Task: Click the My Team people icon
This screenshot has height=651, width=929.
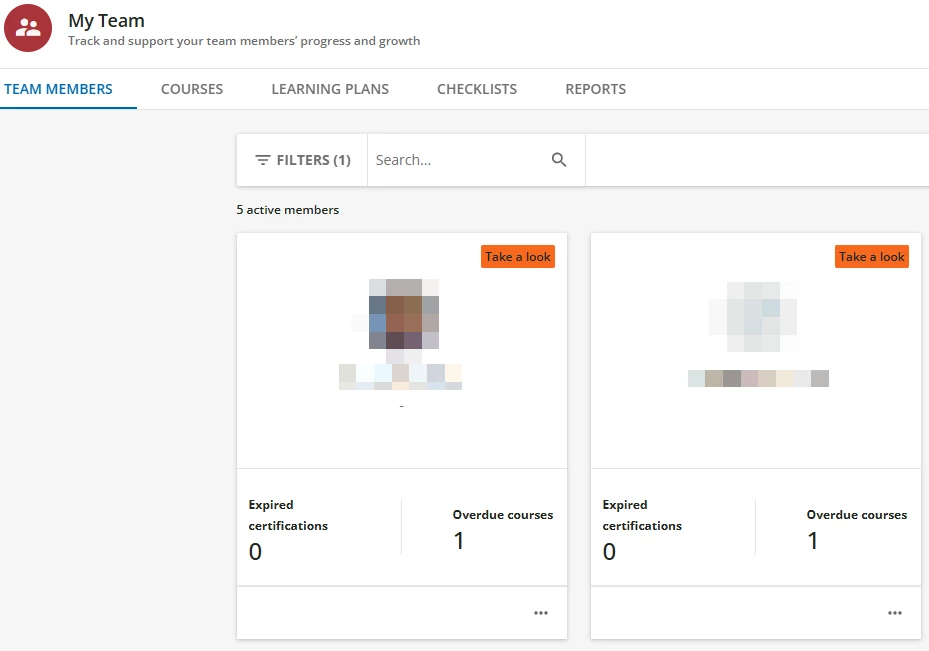Action: tap(28, 28)
